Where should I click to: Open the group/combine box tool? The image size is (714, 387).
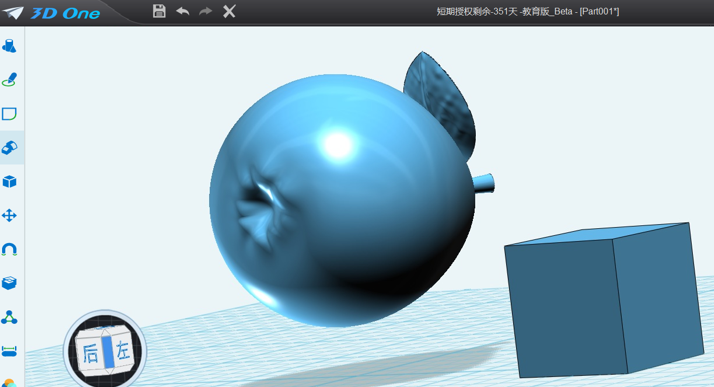tap(10, 283)
